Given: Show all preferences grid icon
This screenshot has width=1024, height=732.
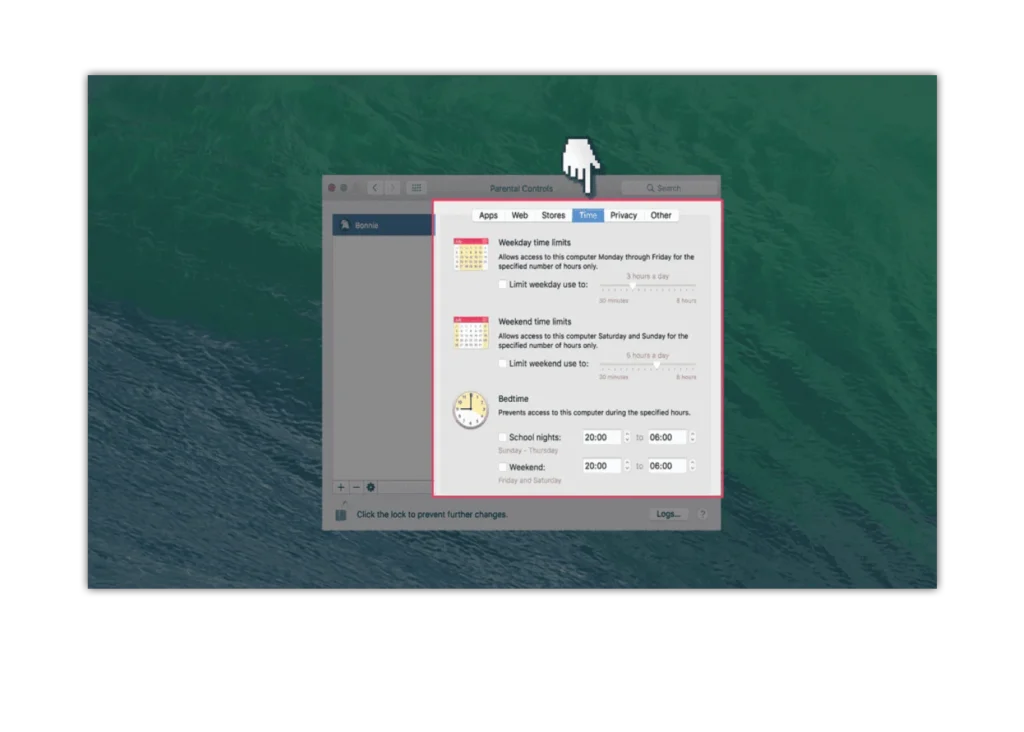Looking at the screenshot, I should pyautogui.click(x=417, y=188).
